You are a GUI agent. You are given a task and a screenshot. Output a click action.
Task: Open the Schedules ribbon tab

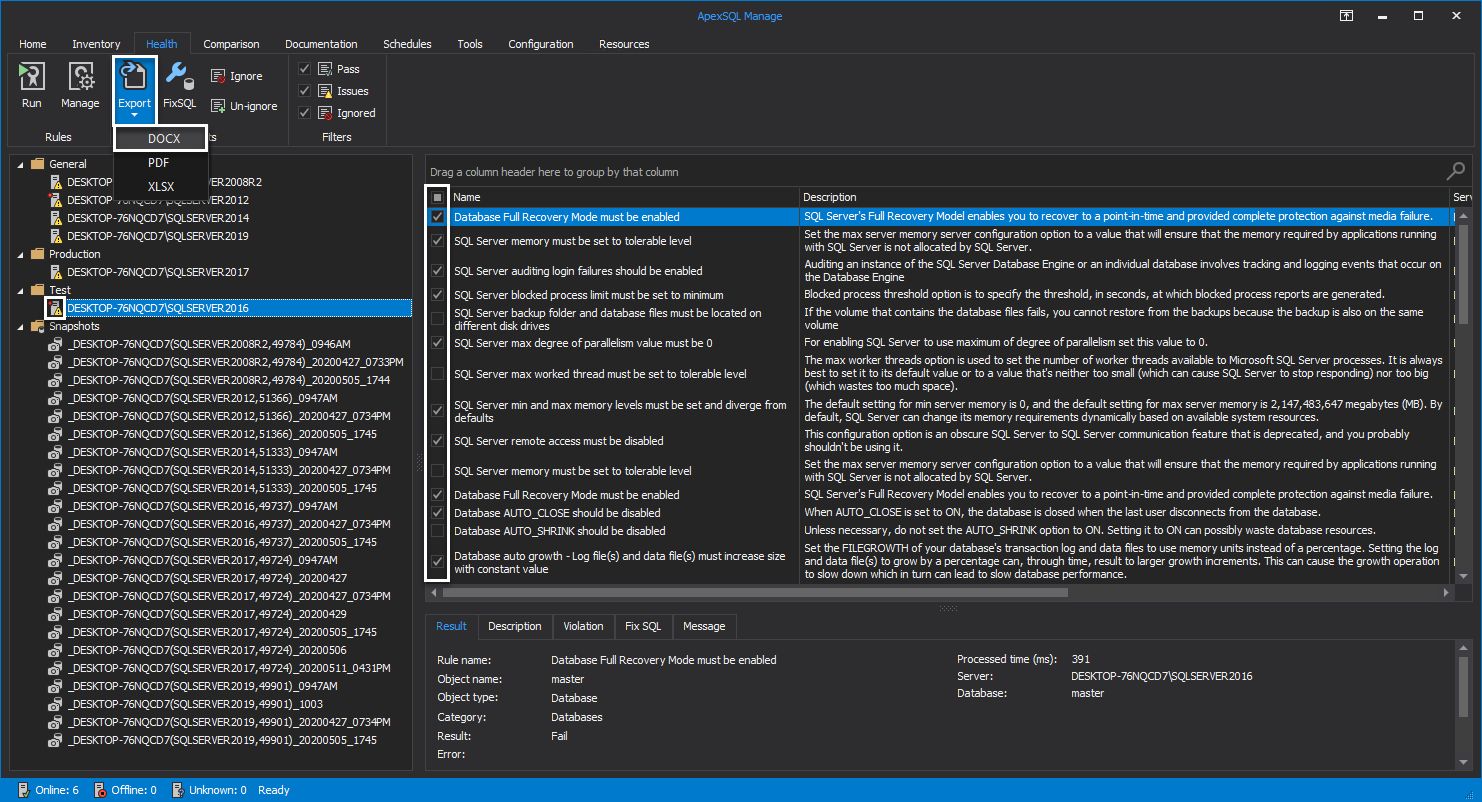pyautogui.click(x=407, y=44)
